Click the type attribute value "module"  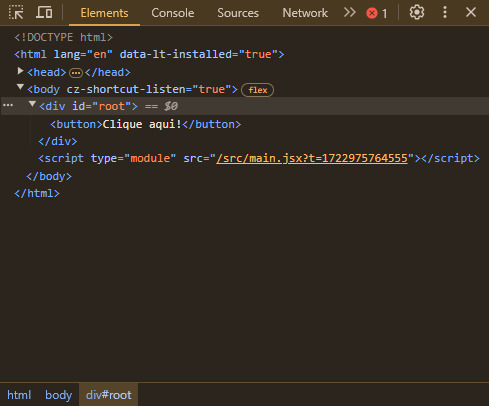(x=150, y=158)
